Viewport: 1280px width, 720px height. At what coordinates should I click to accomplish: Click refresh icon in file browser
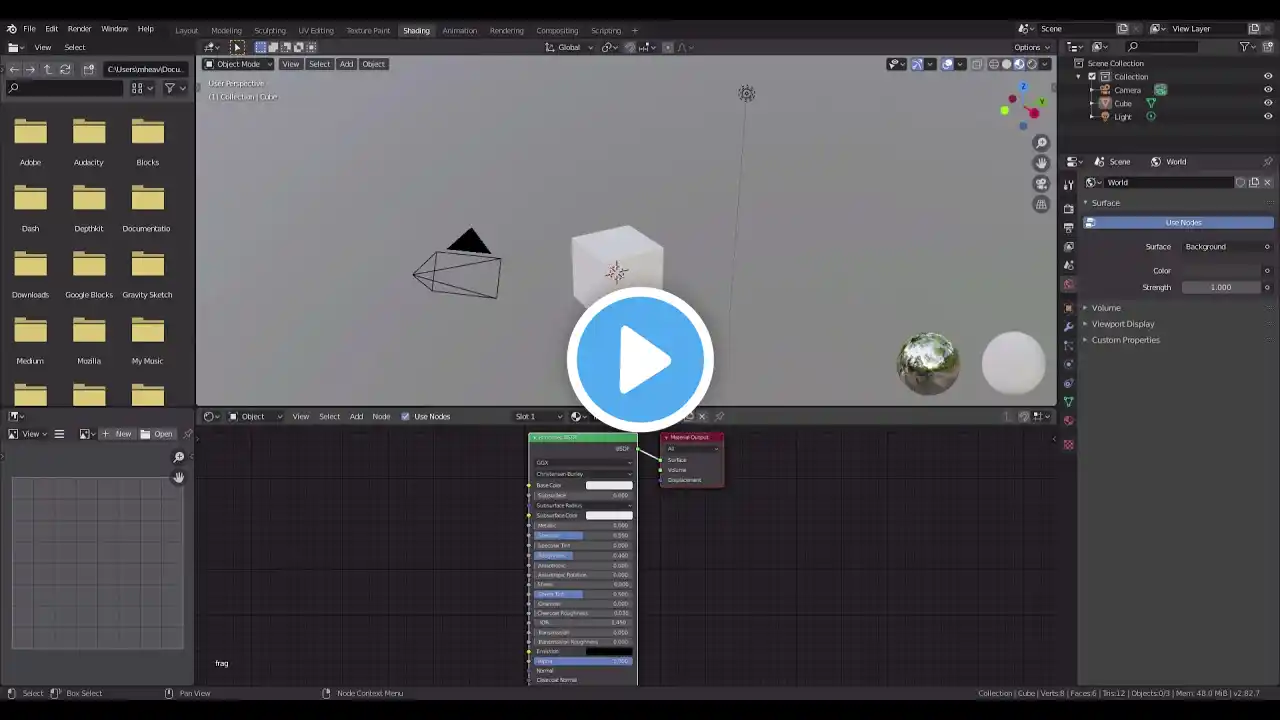(65, 69)
